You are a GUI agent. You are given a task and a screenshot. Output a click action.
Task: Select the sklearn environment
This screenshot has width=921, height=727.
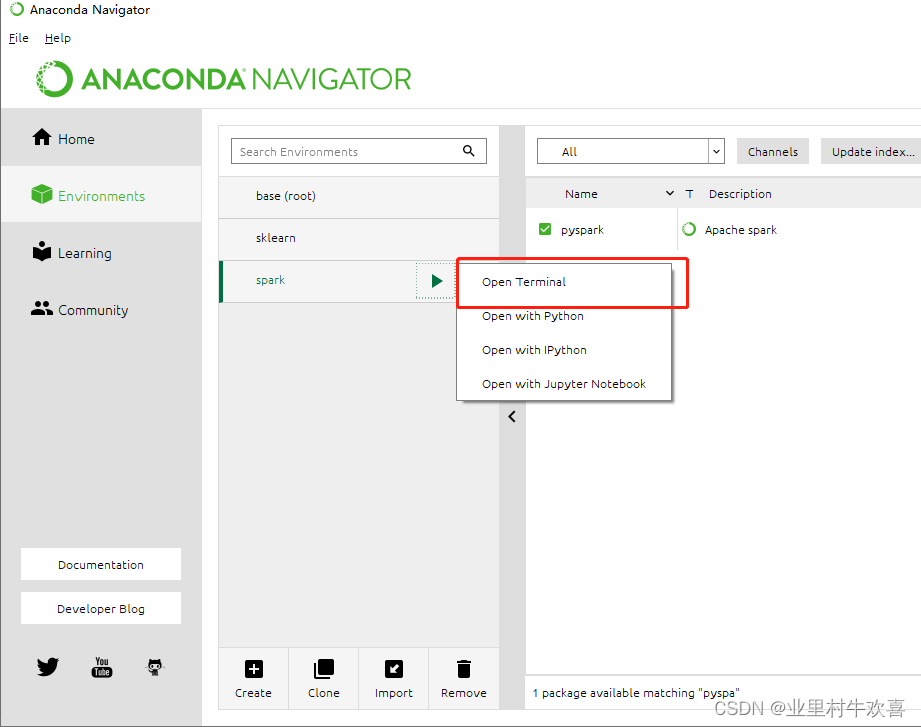click(359, 238)
